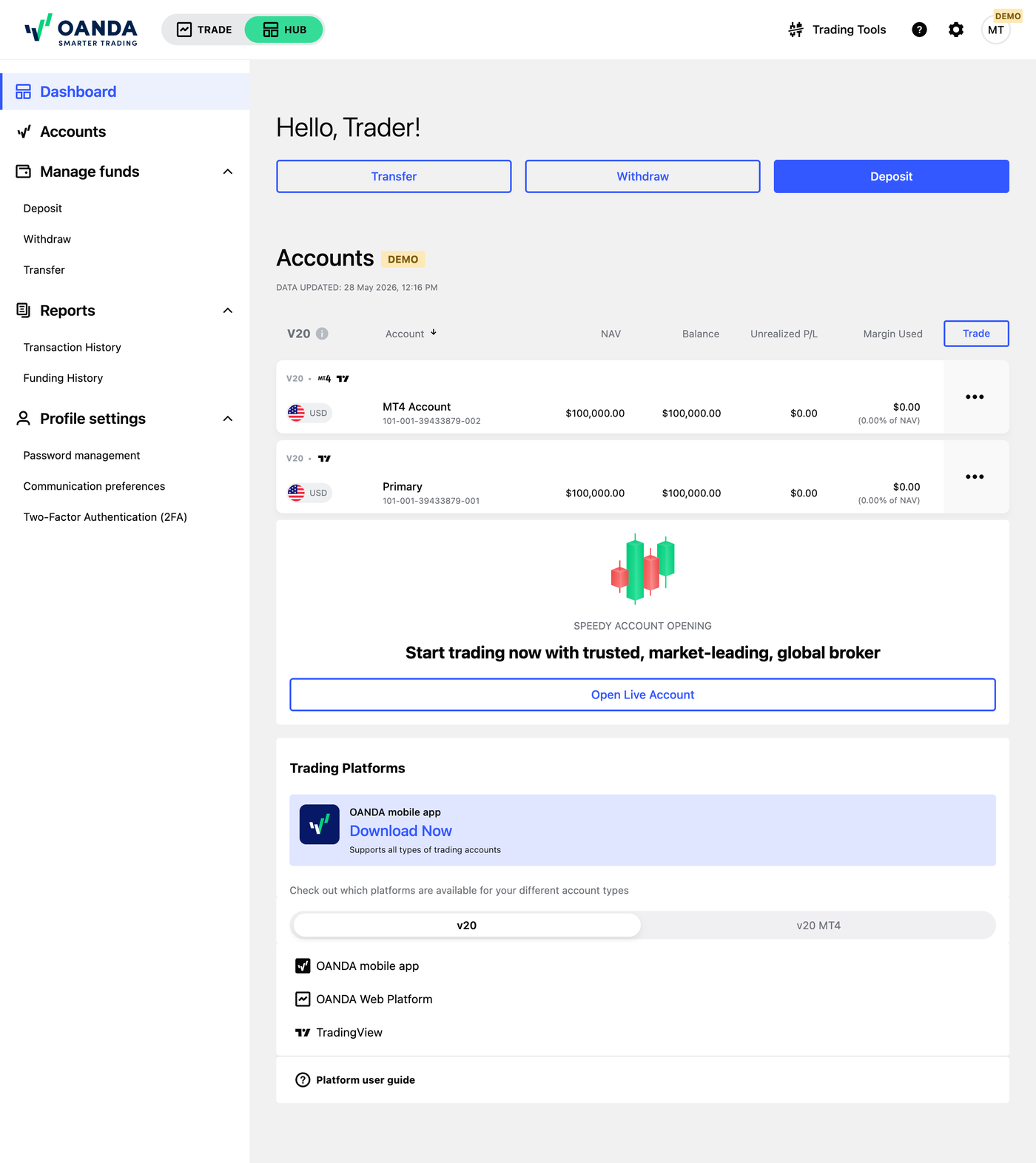Click the Open Live Account button
This screenshot has width=1036, height=1163.
642,695
